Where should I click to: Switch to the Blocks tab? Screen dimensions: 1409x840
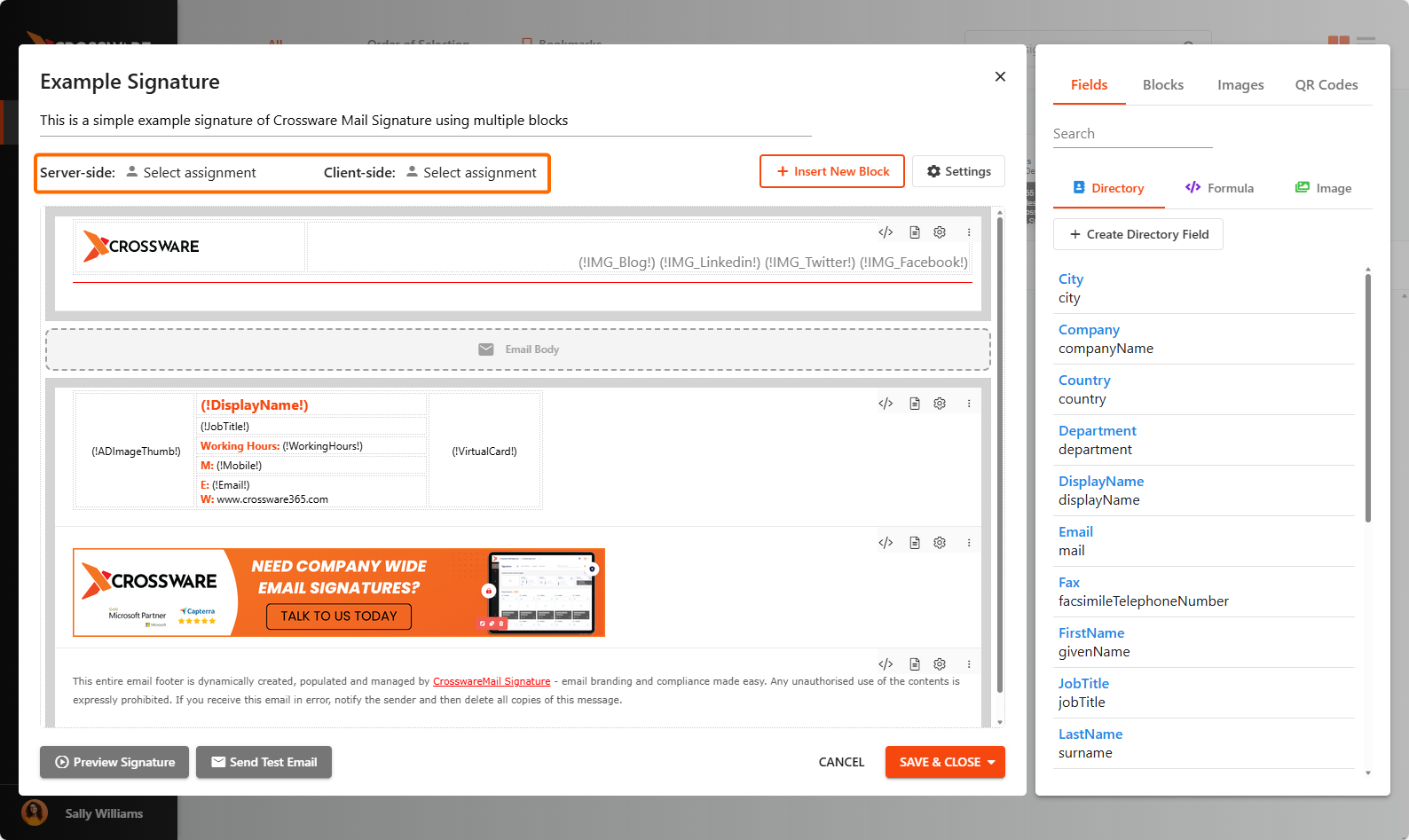tap(1162, 85)
